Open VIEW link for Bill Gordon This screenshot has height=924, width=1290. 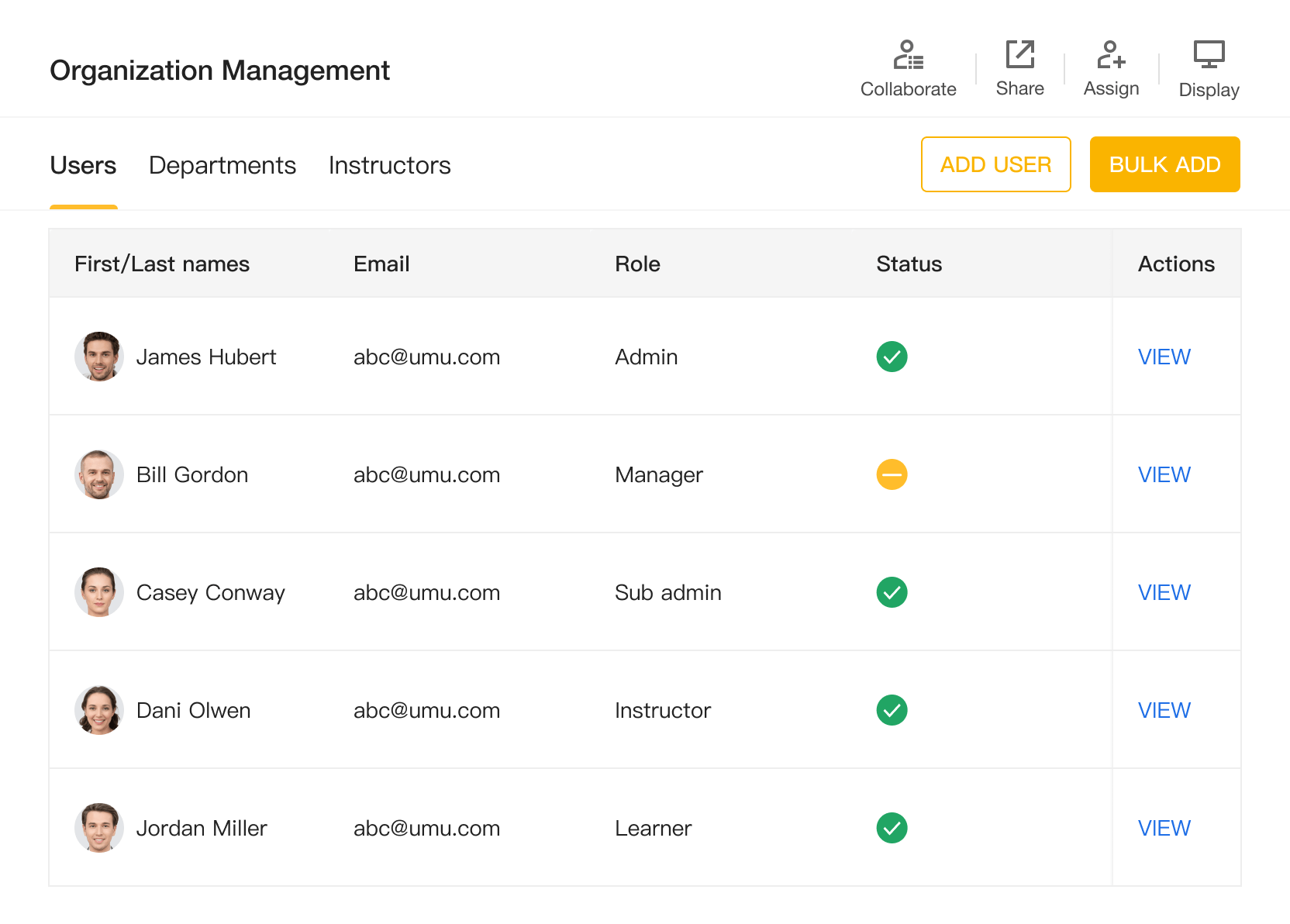(1164, 474)
